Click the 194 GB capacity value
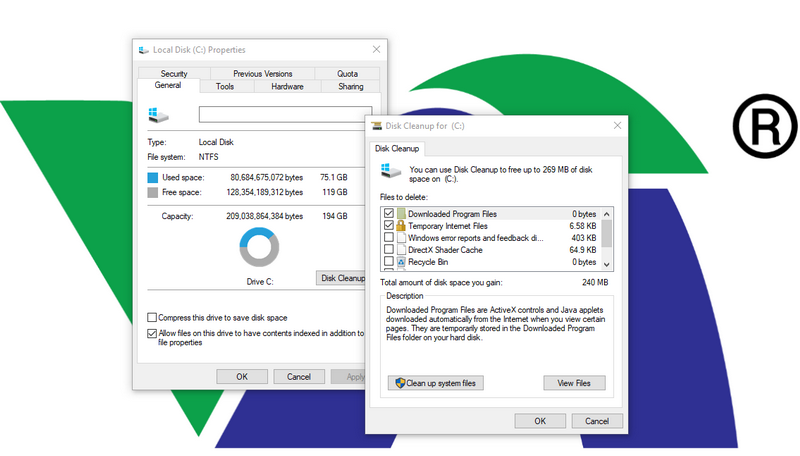The width and height of the screenshot is (800, 456). point(335,216)
